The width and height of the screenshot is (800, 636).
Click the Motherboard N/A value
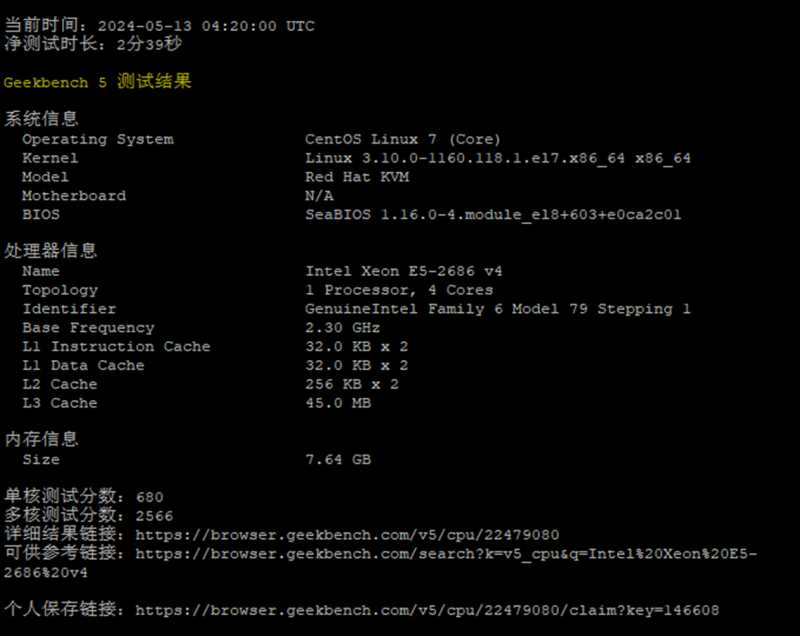[x=319, y=196]
